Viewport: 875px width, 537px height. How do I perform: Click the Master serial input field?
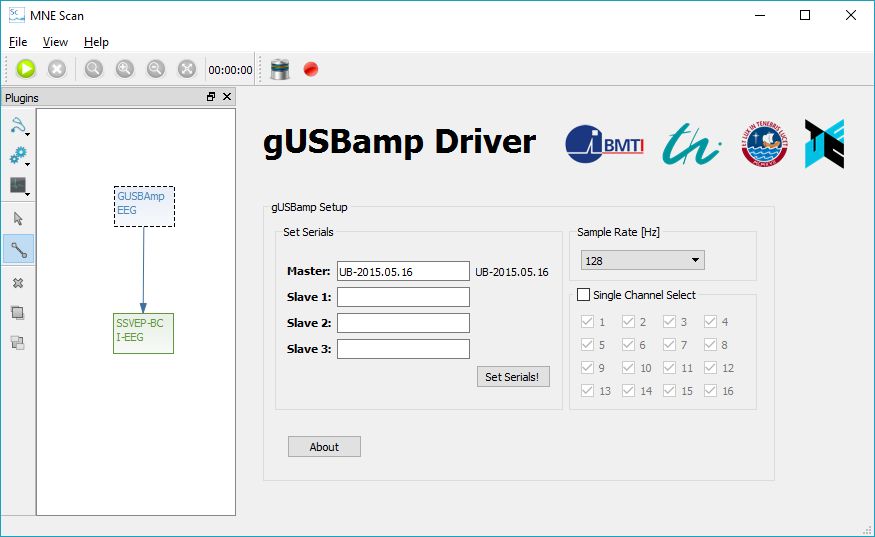pos(403,271)
